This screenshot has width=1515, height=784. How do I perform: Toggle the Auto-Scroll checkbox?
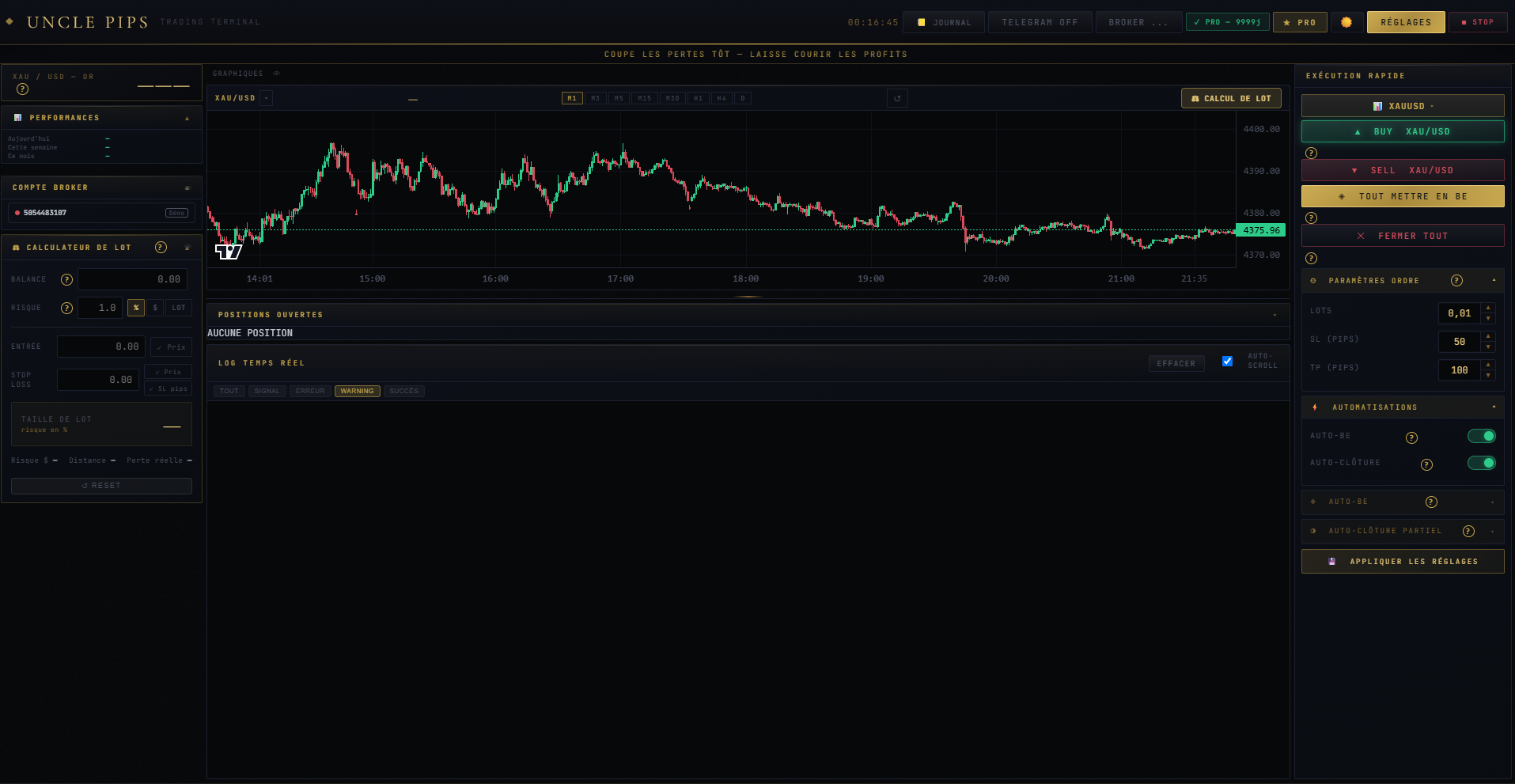point(1227,362)
